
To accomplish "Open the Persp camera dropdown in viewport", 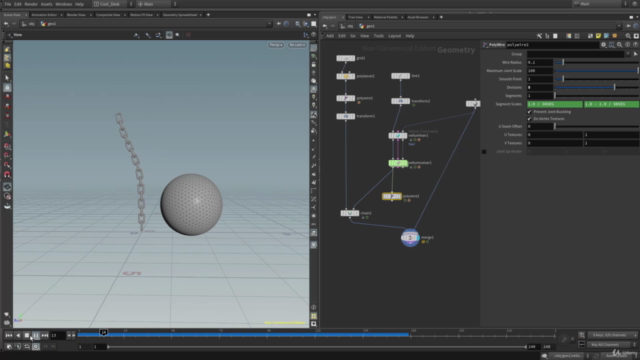I will pyautogui.click(x=276, y=45).
